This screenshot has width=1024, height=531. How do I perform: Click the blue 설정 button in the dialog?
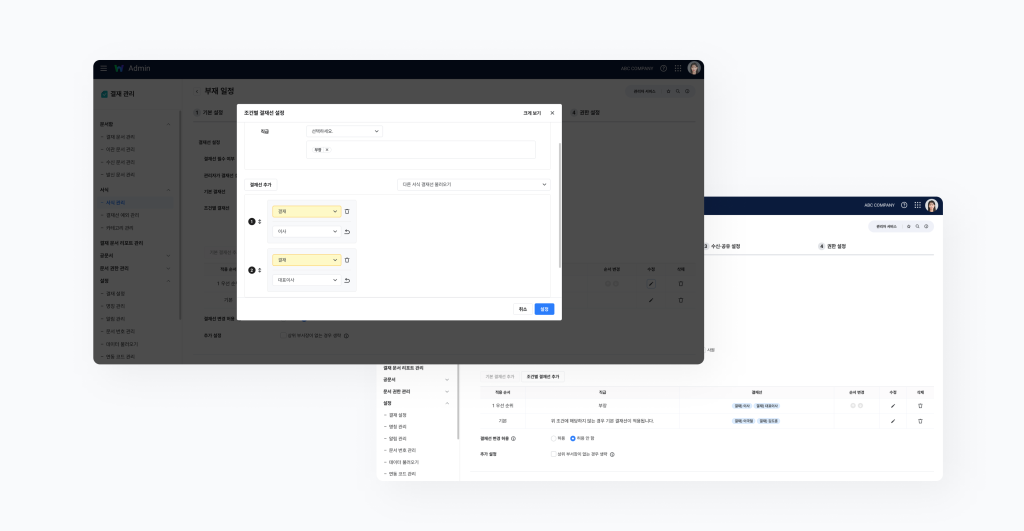point(544,309)
